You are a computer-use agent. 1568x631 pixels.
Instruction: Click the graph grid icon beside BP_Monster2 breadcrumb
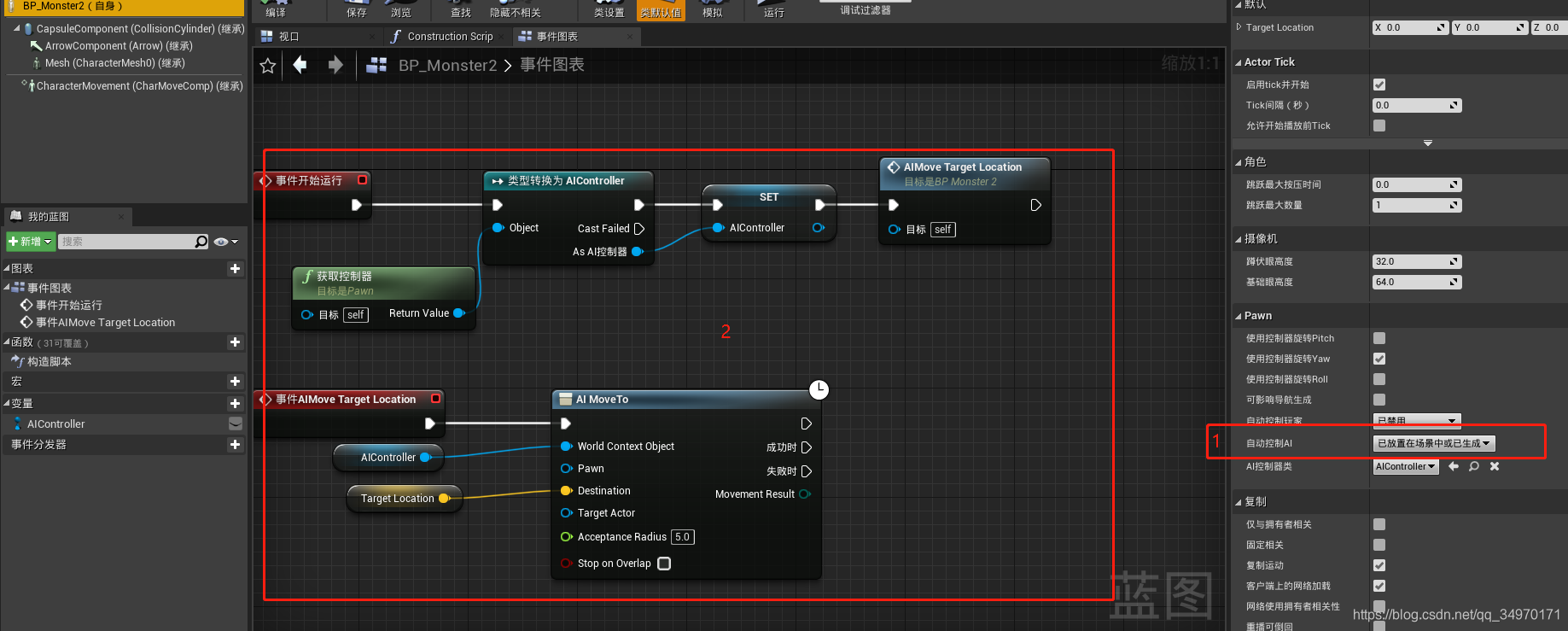click(376, 66)
